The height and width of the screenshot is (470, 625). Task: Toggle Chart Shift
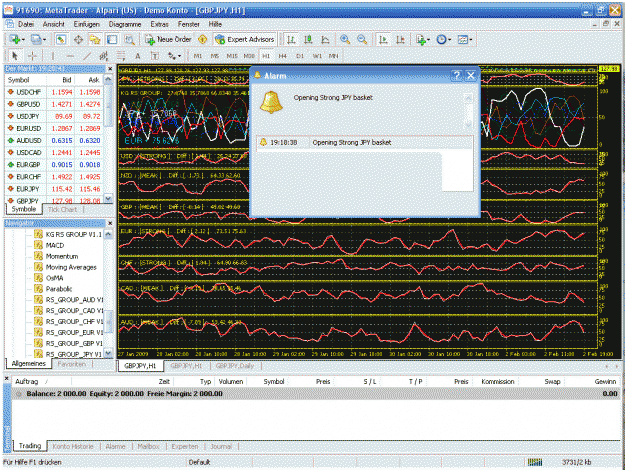[x=401, y=39]
